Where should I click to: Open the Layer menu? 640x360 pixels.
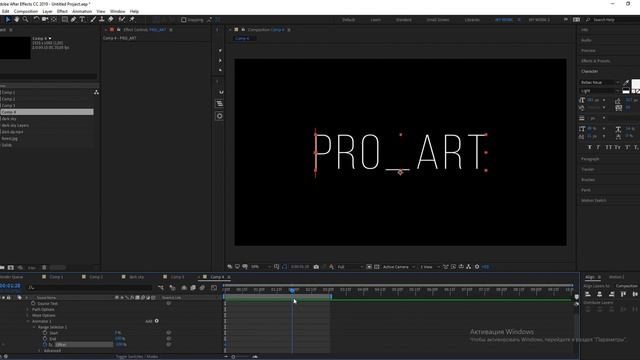coord(47,11)
